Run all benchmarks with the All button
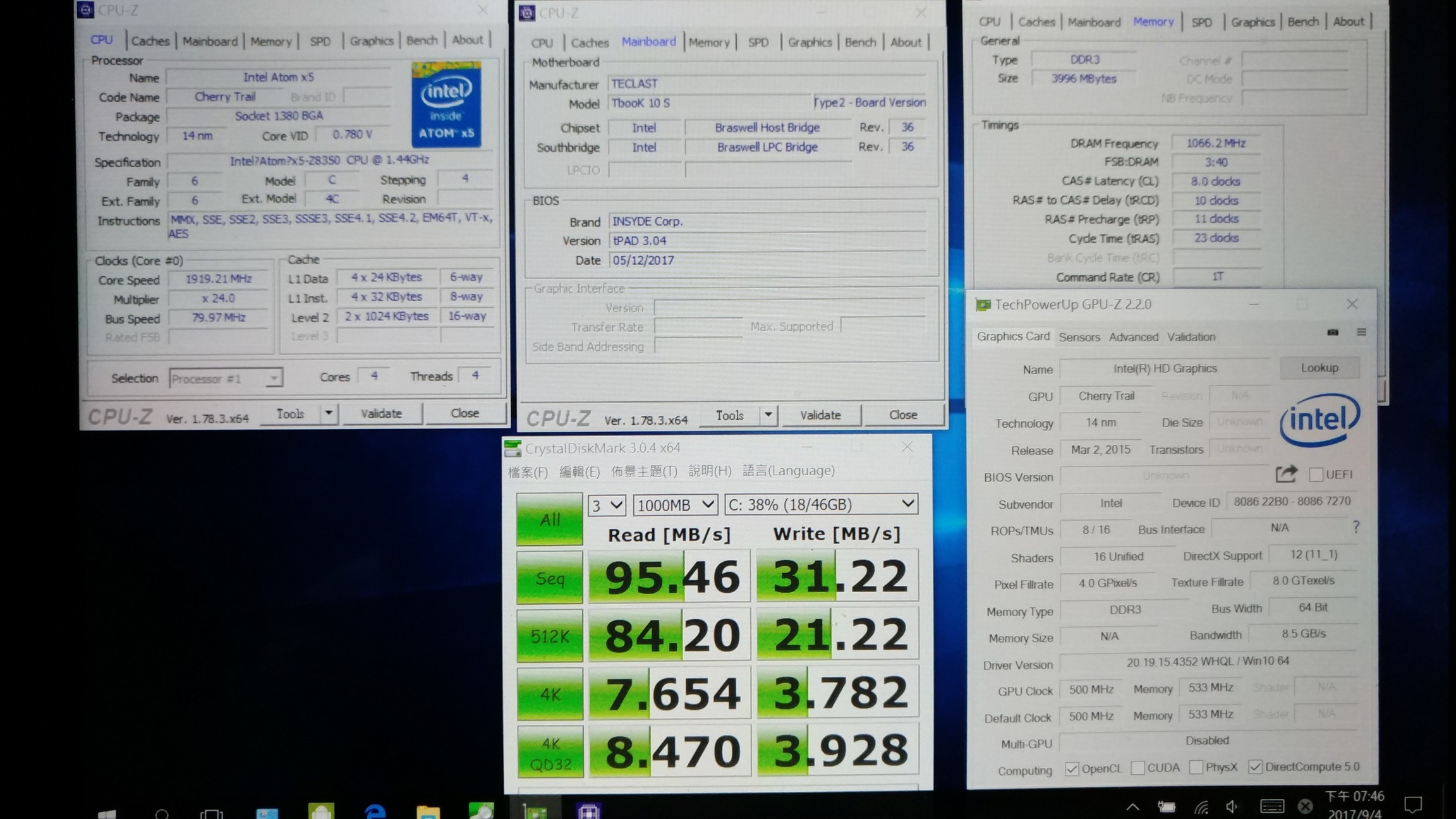 pyautogui.click(x=550, y=519)
